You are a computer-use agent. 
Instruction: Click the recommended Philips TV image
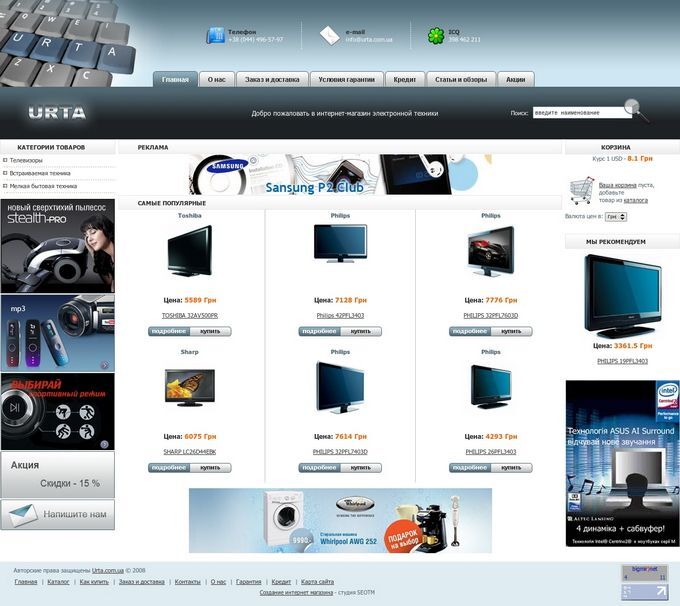[622, 296]
